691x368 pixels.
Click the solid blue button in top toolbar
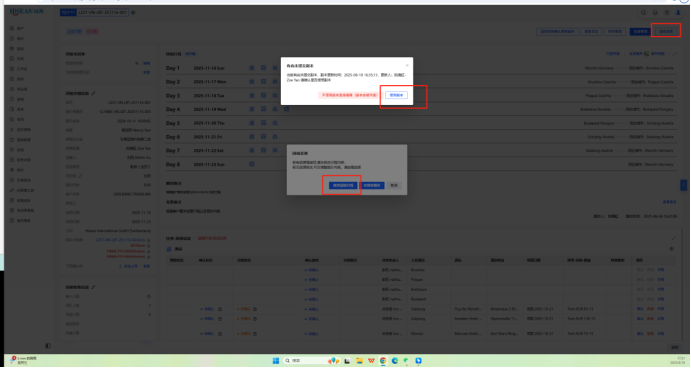click(x=640, y=32)
